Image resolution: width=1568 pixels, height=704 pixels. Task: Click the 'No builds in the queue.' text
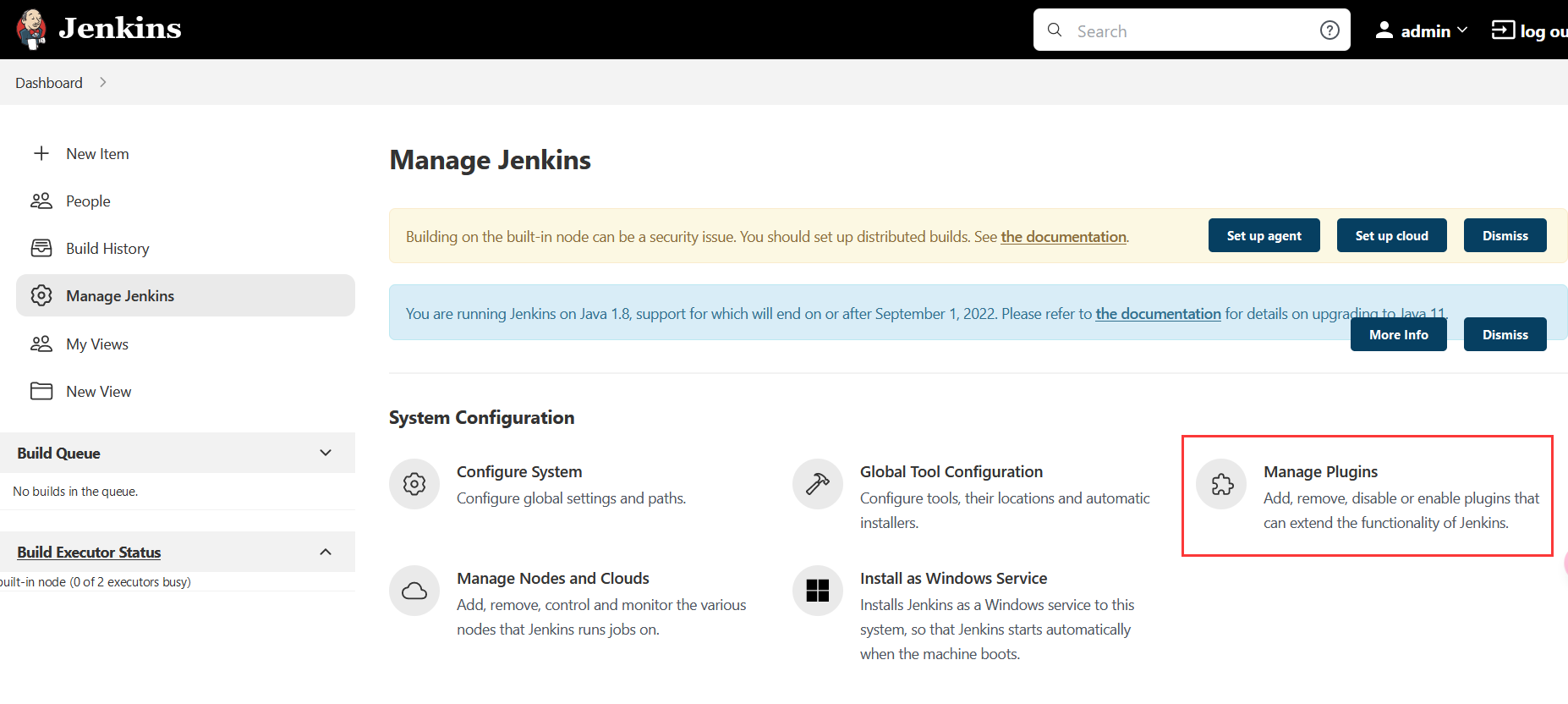(75, 492)
